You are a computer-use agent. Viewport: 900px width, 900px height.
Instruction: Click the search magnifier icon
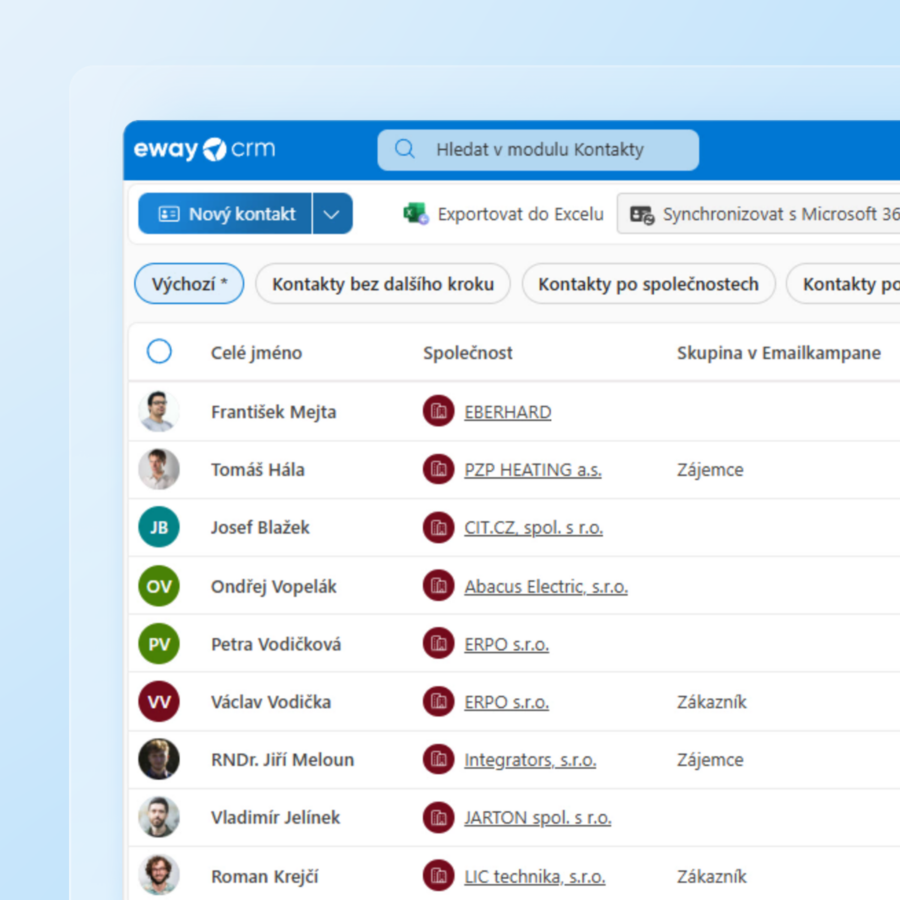pos(405,150)
